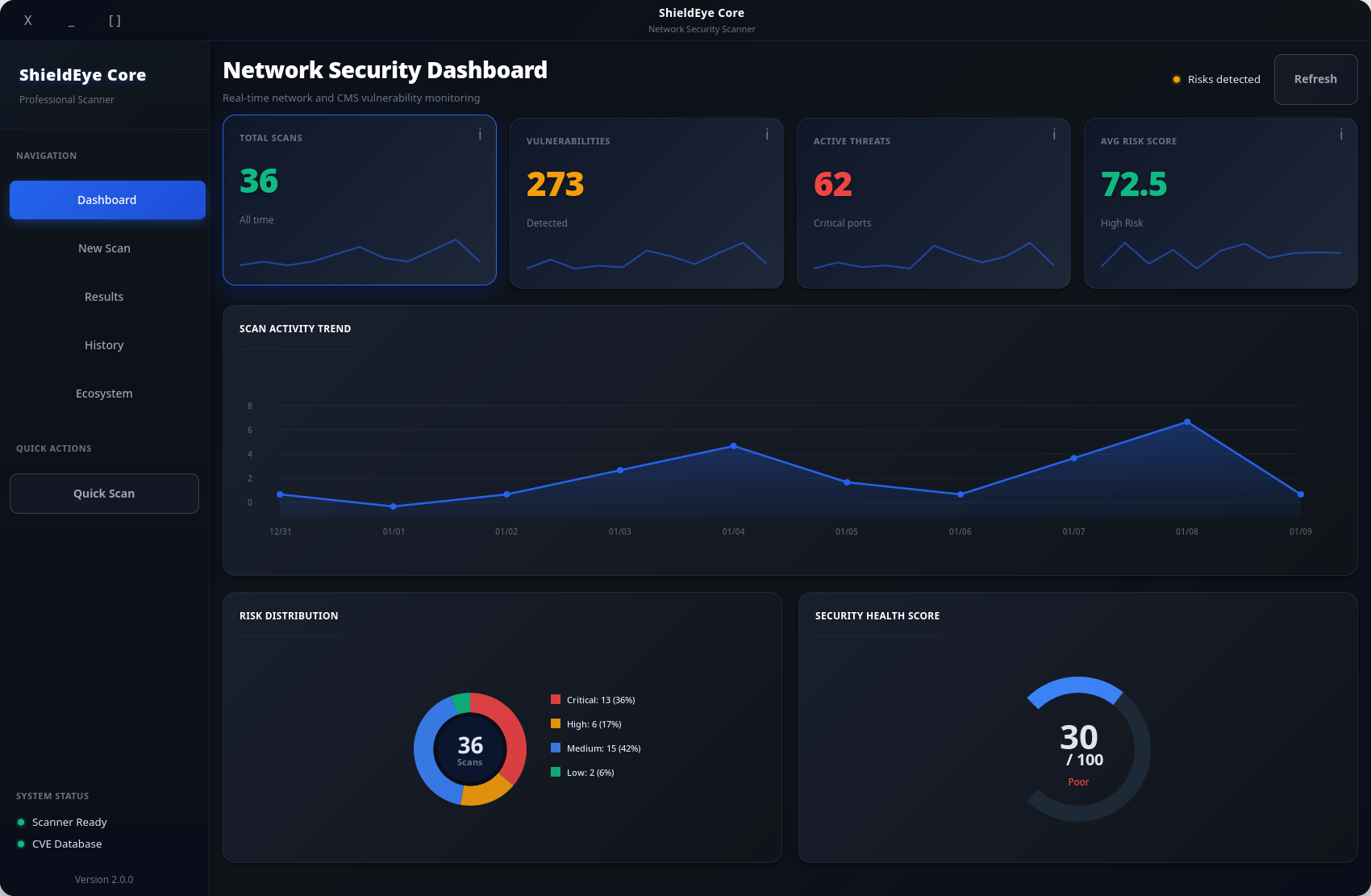Viewport: 1371px width, 896px height.
Task: Click the green Low legend swatch
Action: (556, 772)
